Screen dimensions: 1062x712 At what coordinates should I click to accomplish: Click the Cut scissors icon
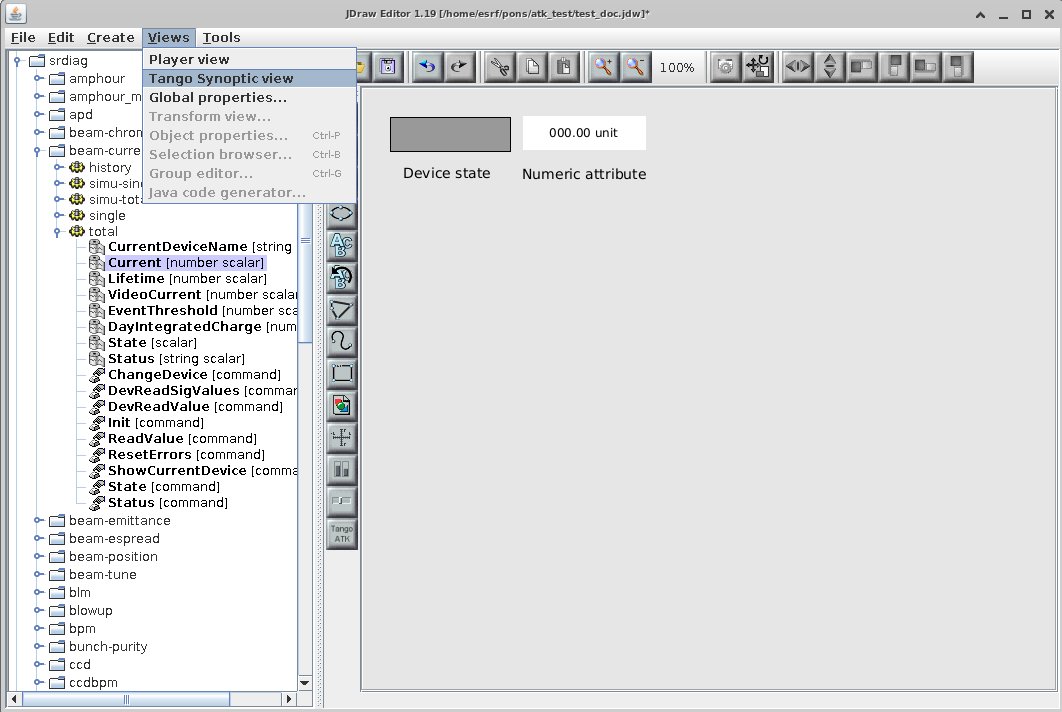[x=501, y=66]
